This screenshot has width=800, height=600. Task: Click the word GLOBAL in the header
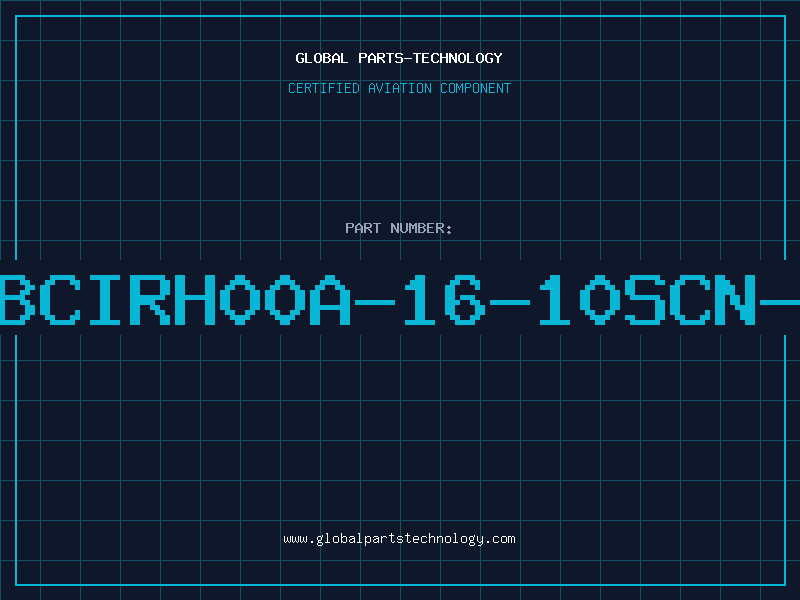pos(321,58)
